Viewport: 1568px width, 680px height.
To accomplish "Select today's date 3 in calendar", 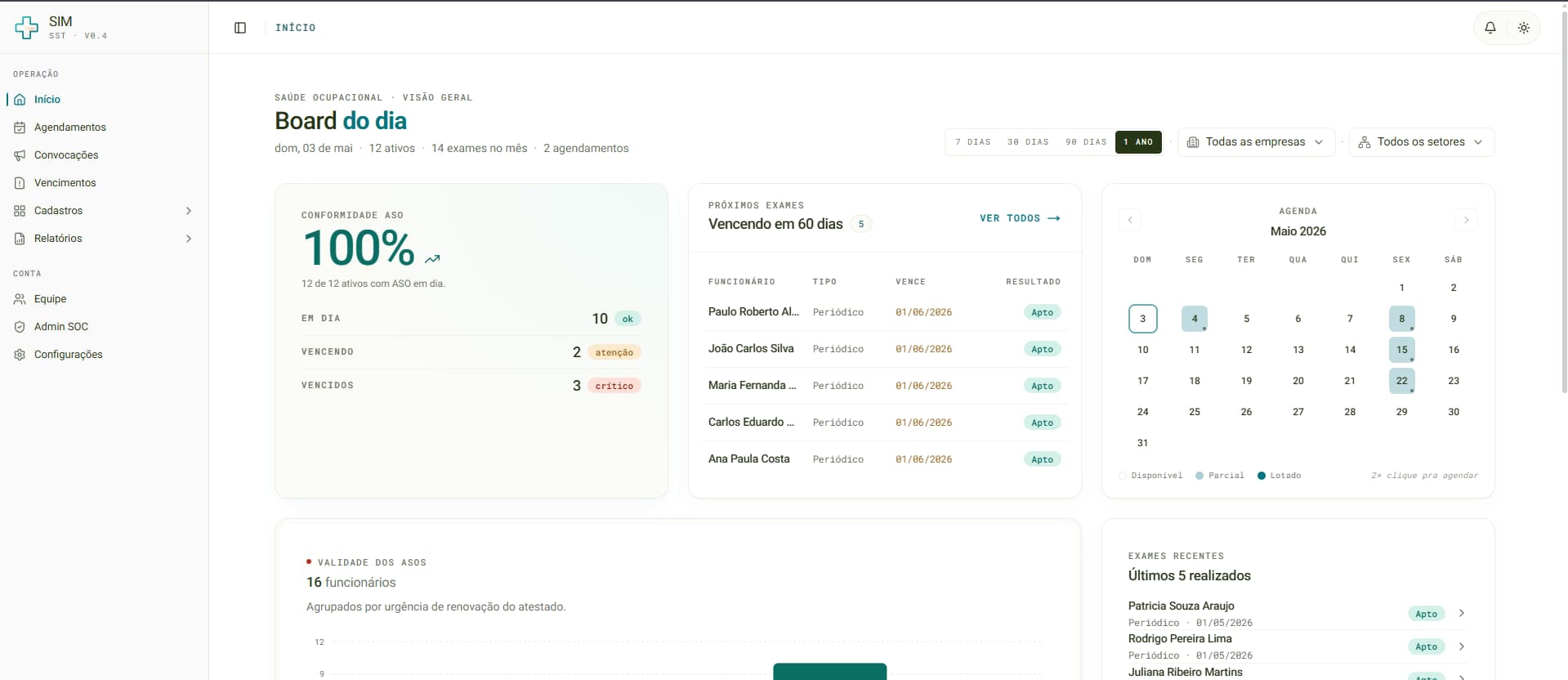I will point(1142,319).
